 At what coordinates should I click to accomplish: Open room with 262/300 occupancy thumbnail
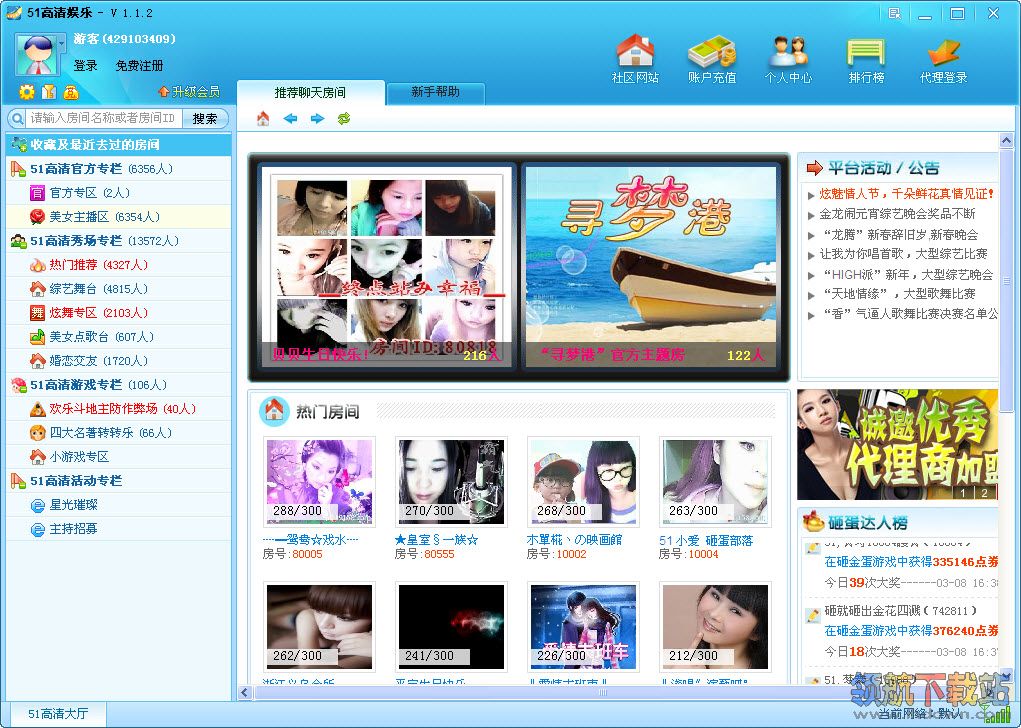319,626
